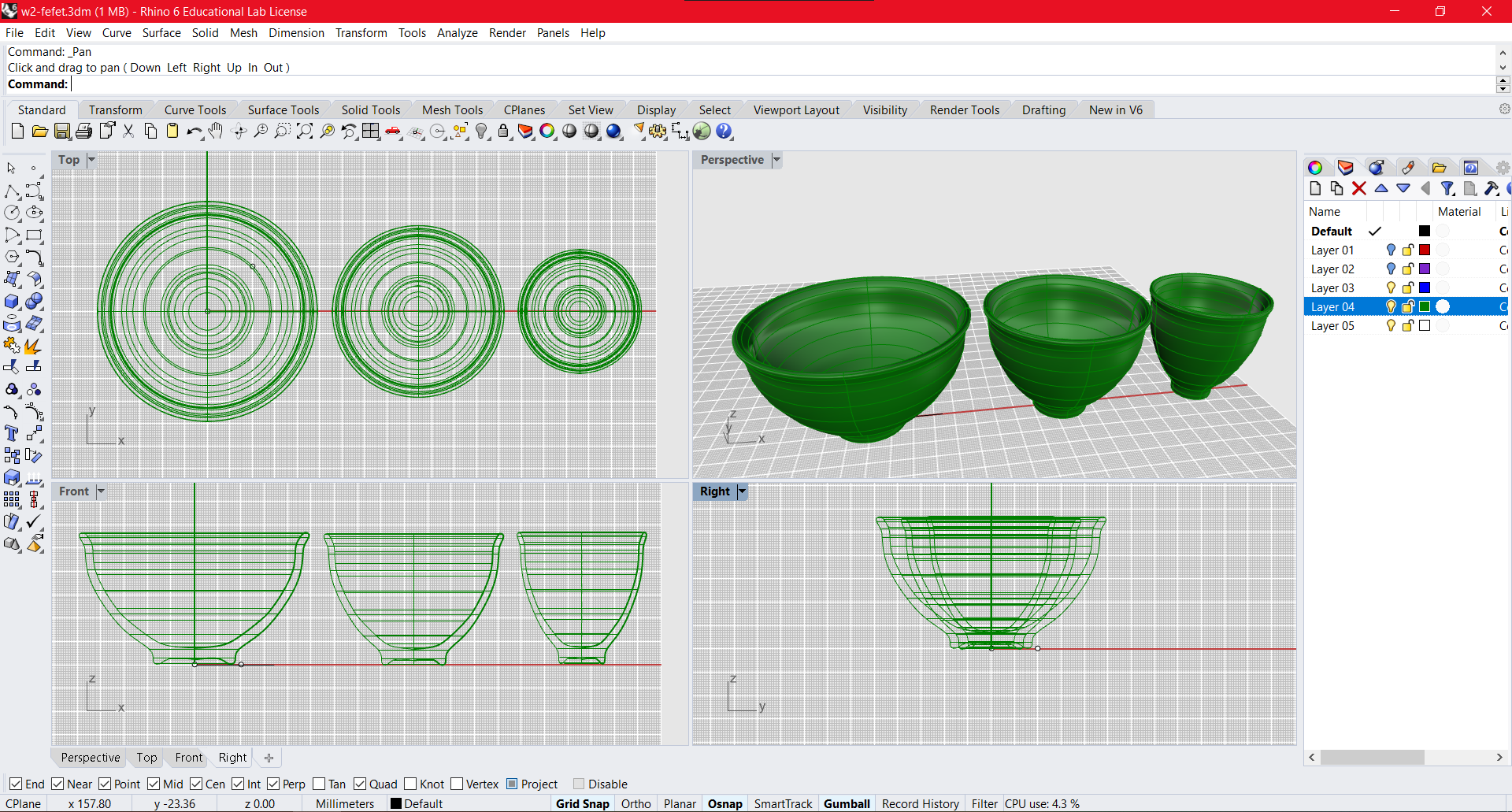1512x812 pixels.
Task: Click the Cut scissors icon
Action: click(128, 132)
